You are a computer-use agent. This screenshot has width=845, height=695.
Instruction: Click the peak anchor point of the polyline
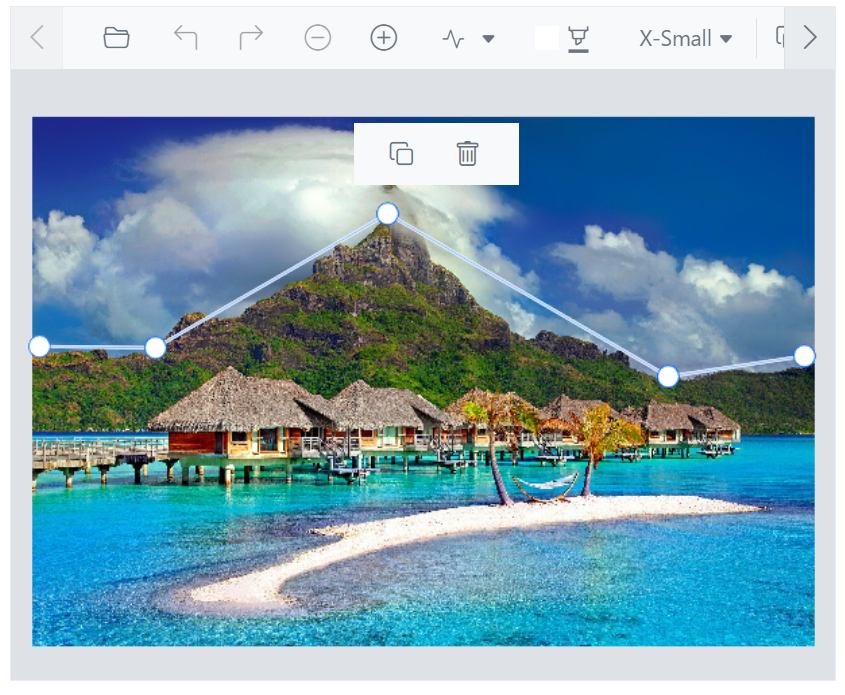coord(386,213)
